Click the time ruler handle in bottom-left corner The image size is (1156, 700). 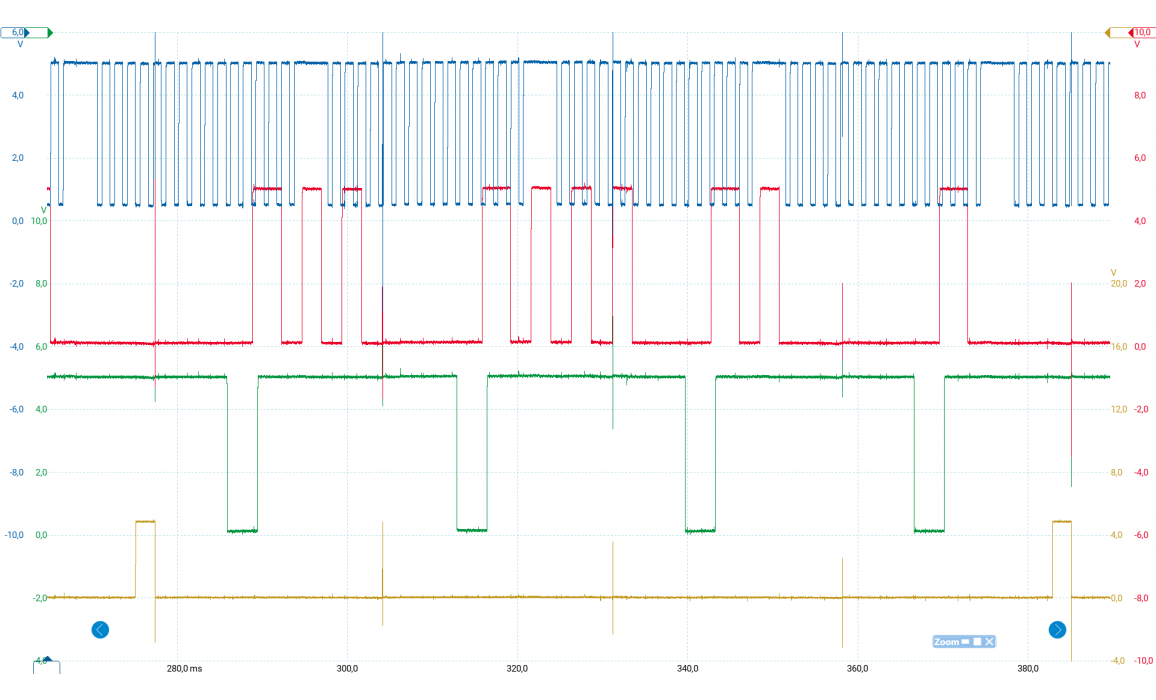(46, 665)
